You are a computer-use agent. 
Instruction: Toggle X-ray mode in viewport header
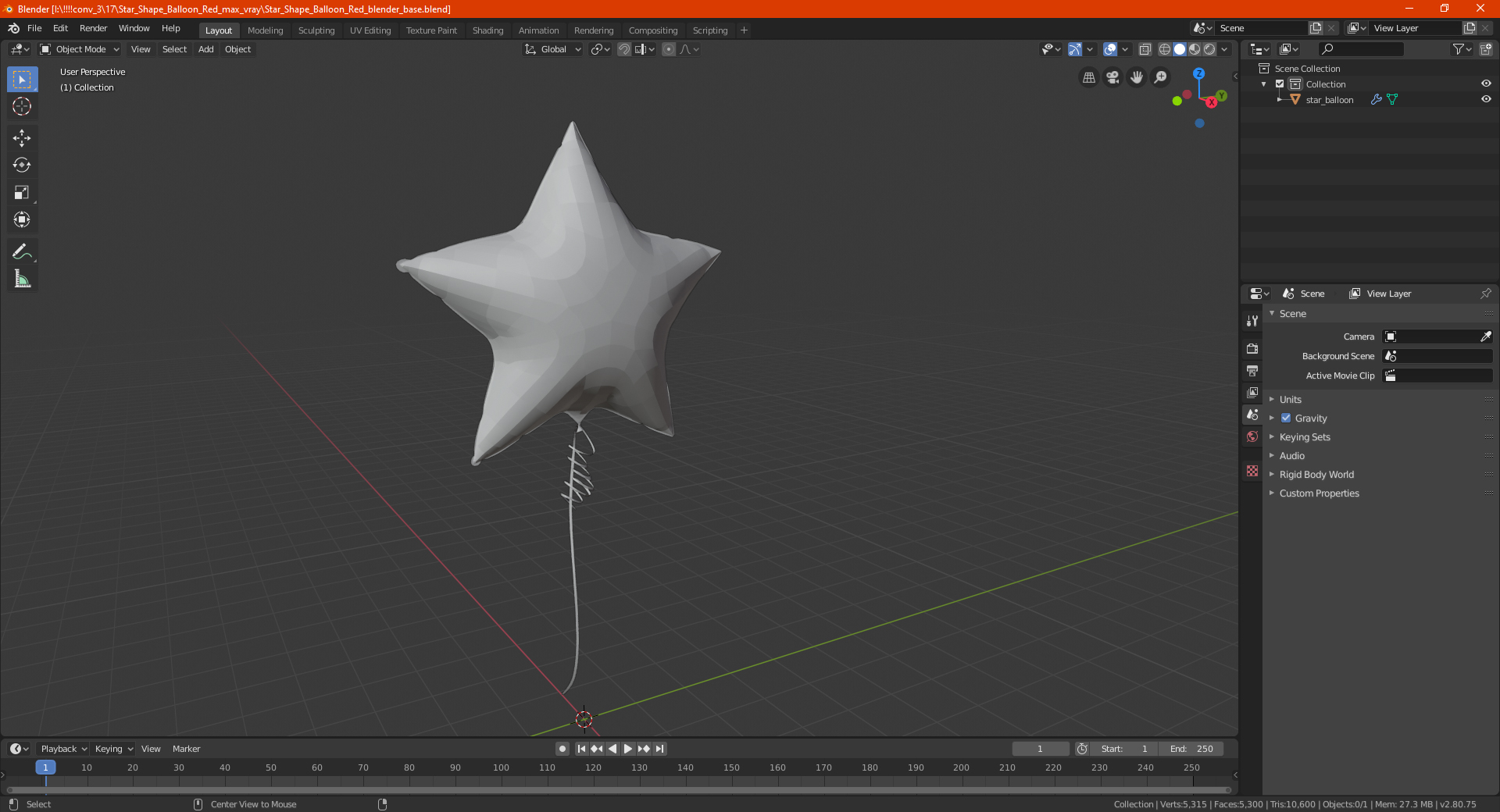(1145, 49)
